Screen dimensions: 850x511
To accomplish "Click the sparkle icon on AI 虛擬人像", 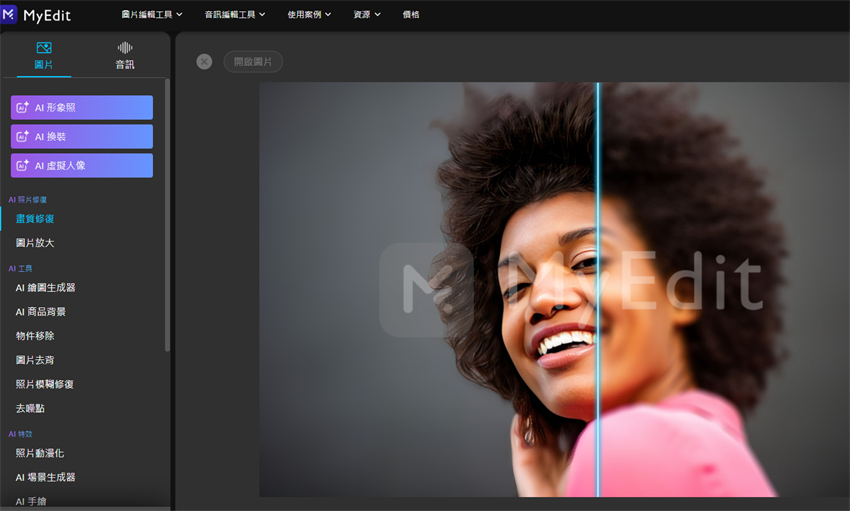I will pos(23,166).
